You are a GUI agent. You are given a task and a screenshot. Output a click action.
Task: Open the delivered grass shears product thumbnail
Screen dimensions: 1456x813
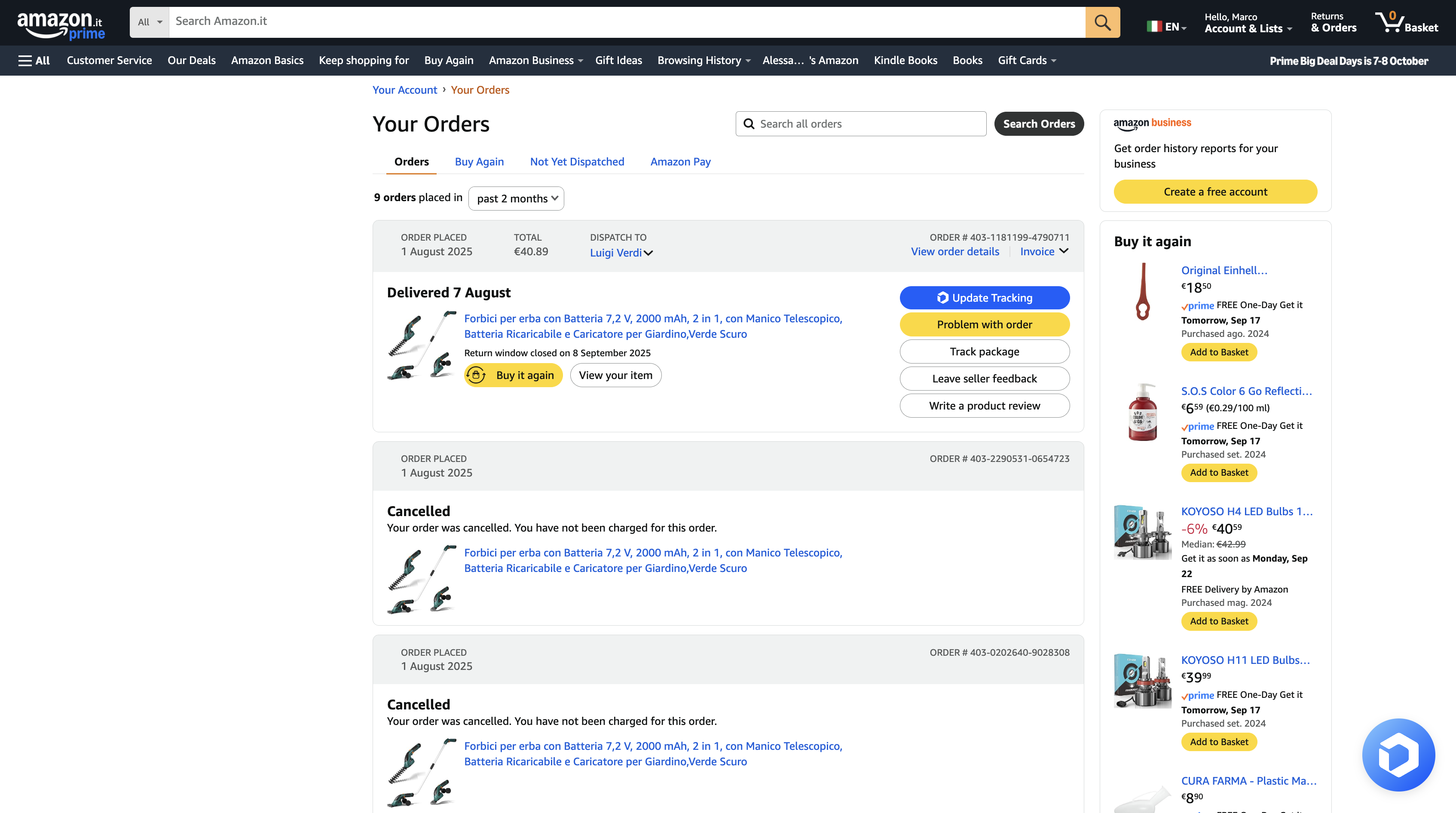[x=422, y=345]
